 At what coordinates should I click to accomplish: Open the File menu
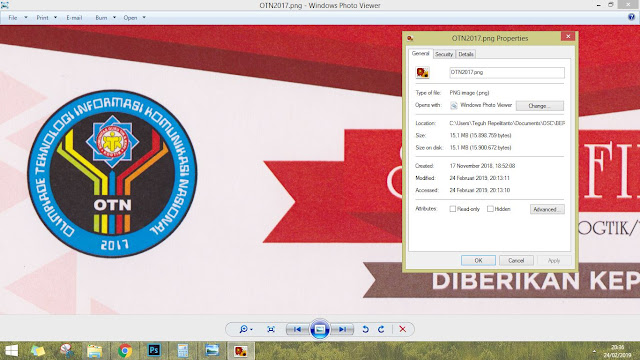pos(13,18)
